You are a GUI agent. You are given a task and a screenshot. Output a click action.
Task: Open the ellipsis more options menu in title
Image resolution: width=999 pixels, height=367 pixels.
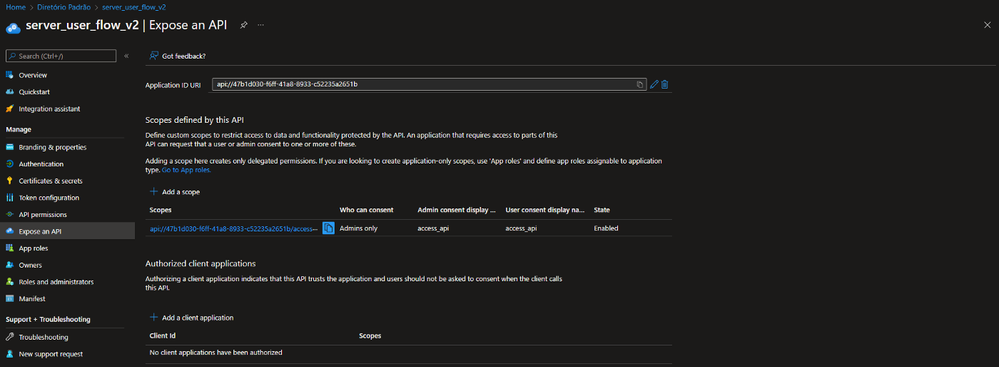pyautogui.click(x=261, y=25)
